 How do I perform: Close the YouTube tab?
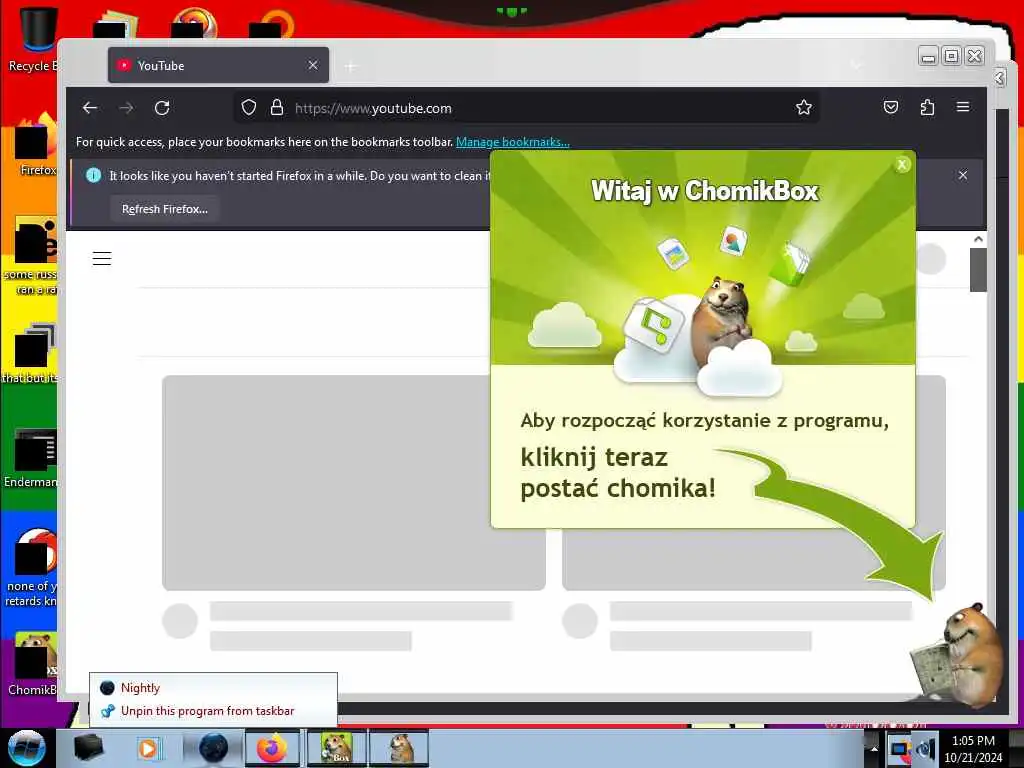(x=313, y=65)
